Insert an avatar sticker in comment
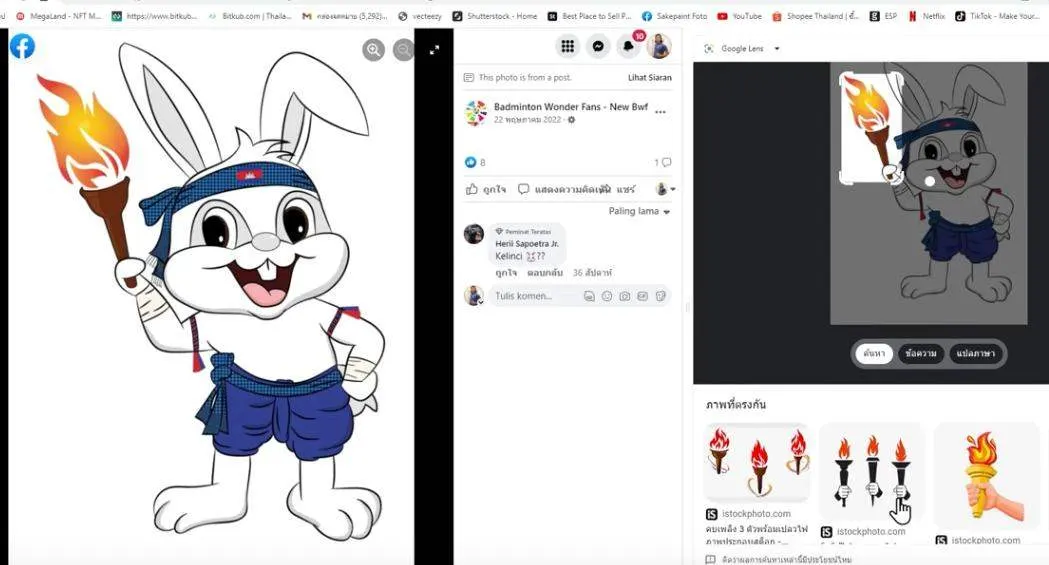This screenshot has height=565, width=1049. click(589, 296)
